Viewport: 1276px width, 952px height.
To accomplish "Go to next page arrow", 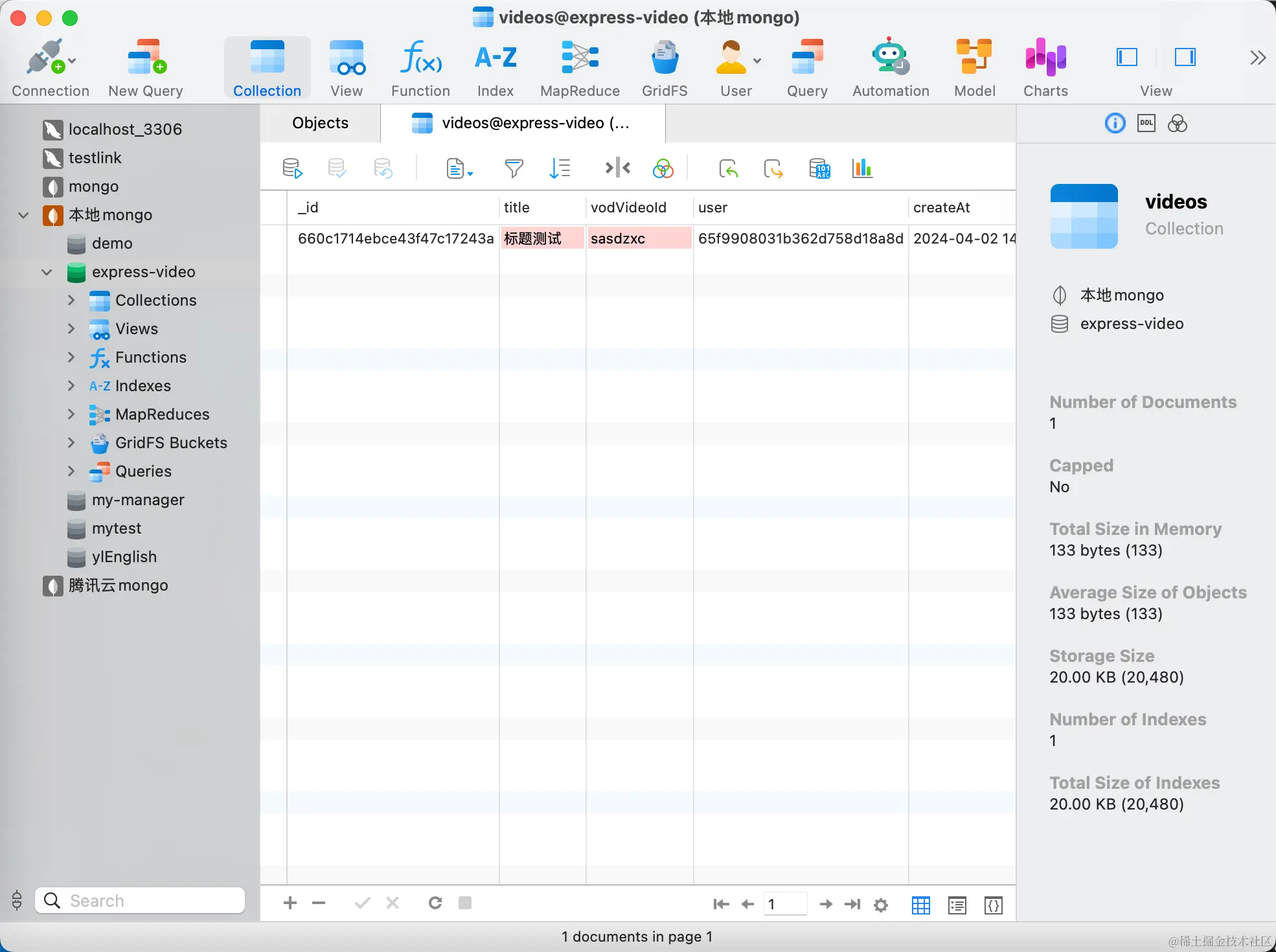I will [x=825, y=904].
